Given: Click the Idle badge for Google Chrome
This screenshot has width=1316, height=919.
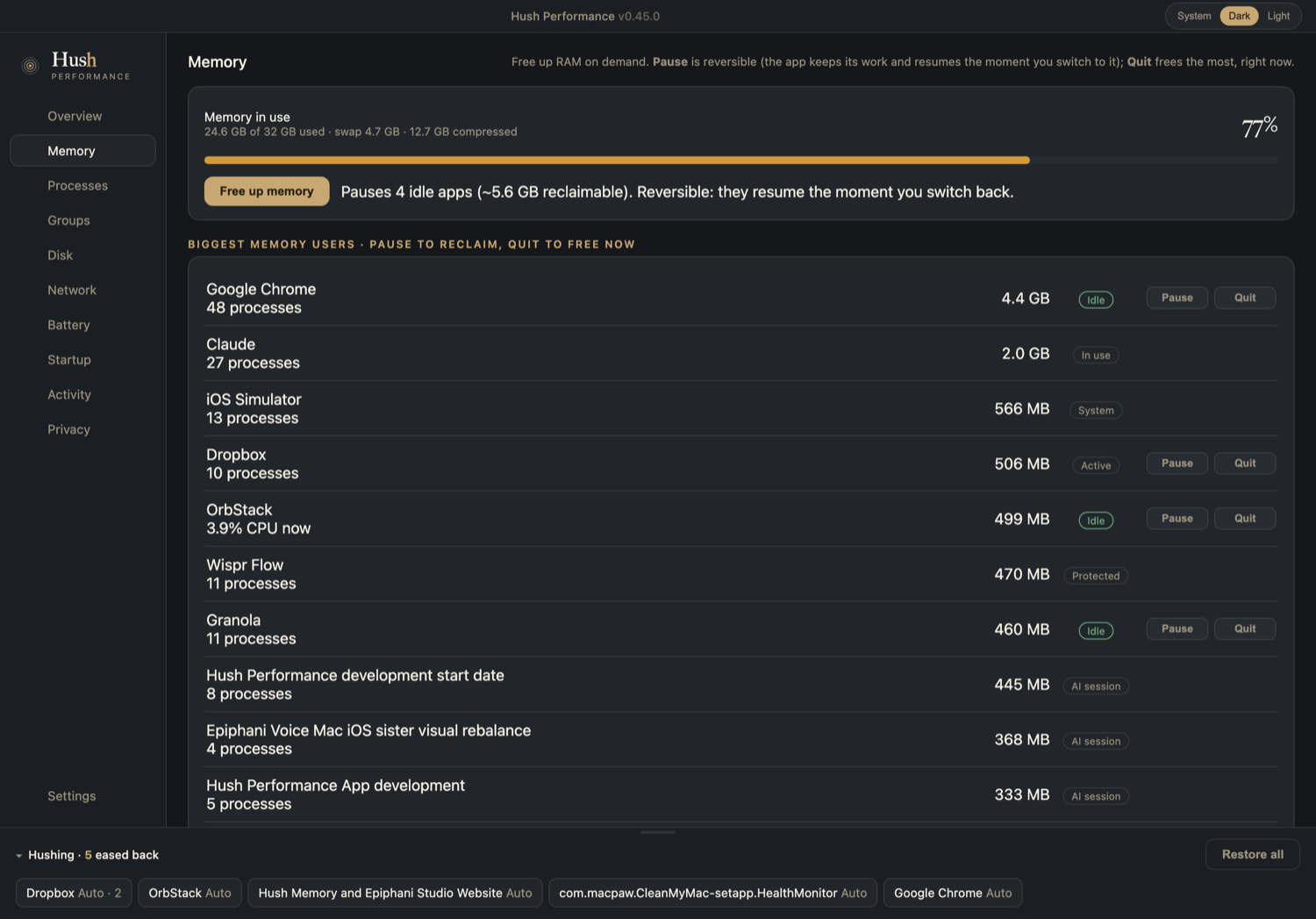Looking at the screenshot, I should pos(1096,300).
